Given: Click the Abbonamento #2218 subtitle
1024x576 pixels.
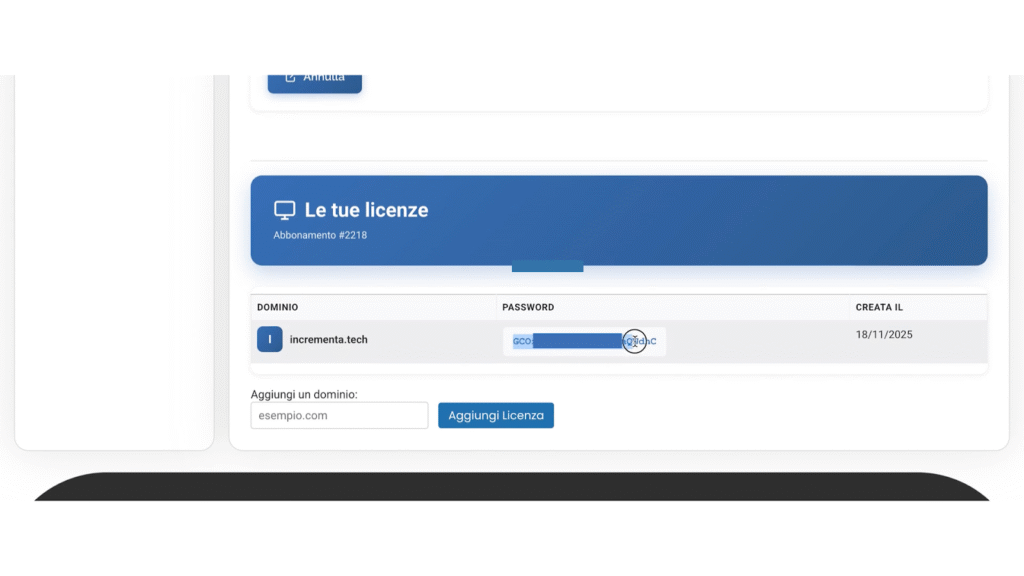Looking at the screenshot, I should pos(313,235).
